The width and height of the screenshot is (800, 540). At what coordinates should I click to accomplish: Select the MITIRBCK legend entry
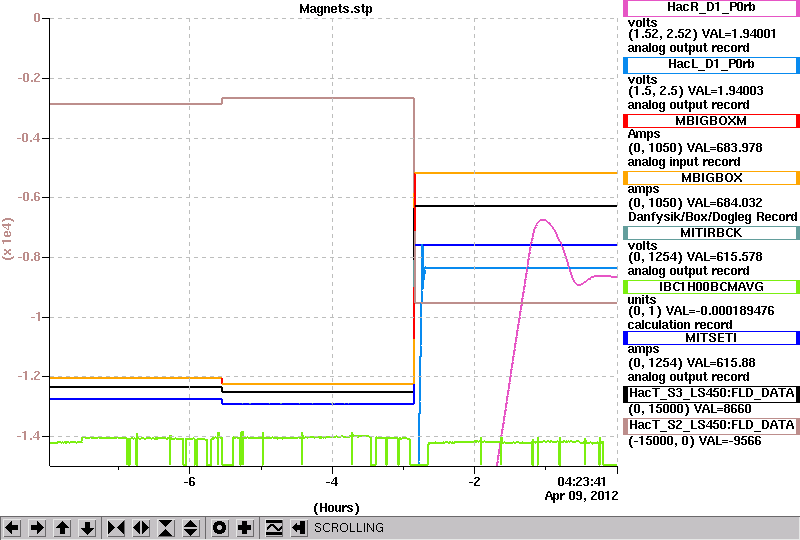(711, 233)
